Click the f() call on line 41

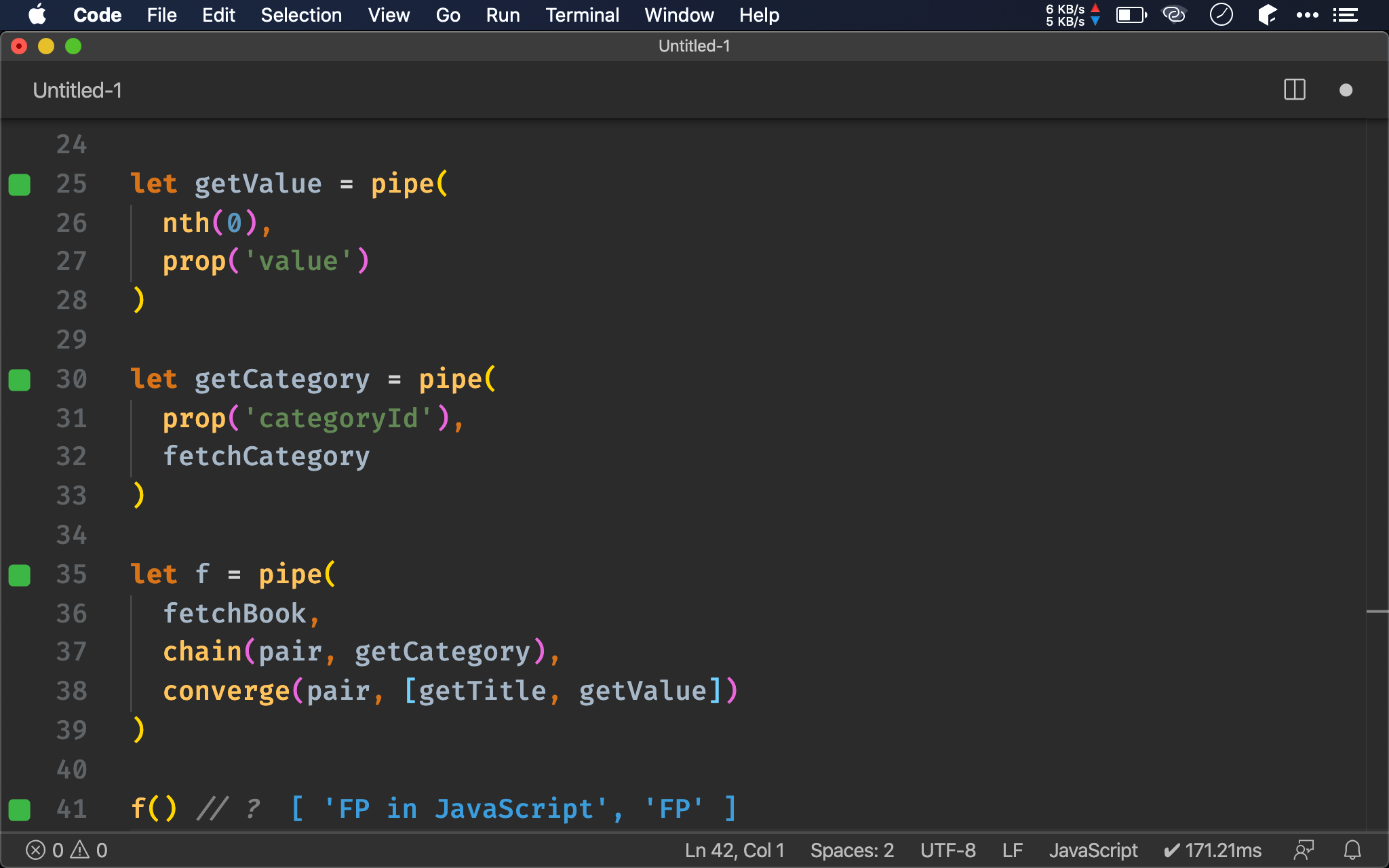tap(153, 808)
